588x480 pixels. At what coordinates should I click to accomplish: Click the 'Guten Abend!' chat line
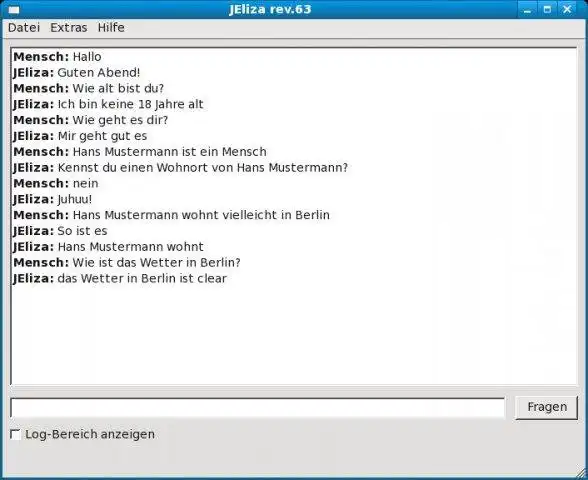[76, 72]
